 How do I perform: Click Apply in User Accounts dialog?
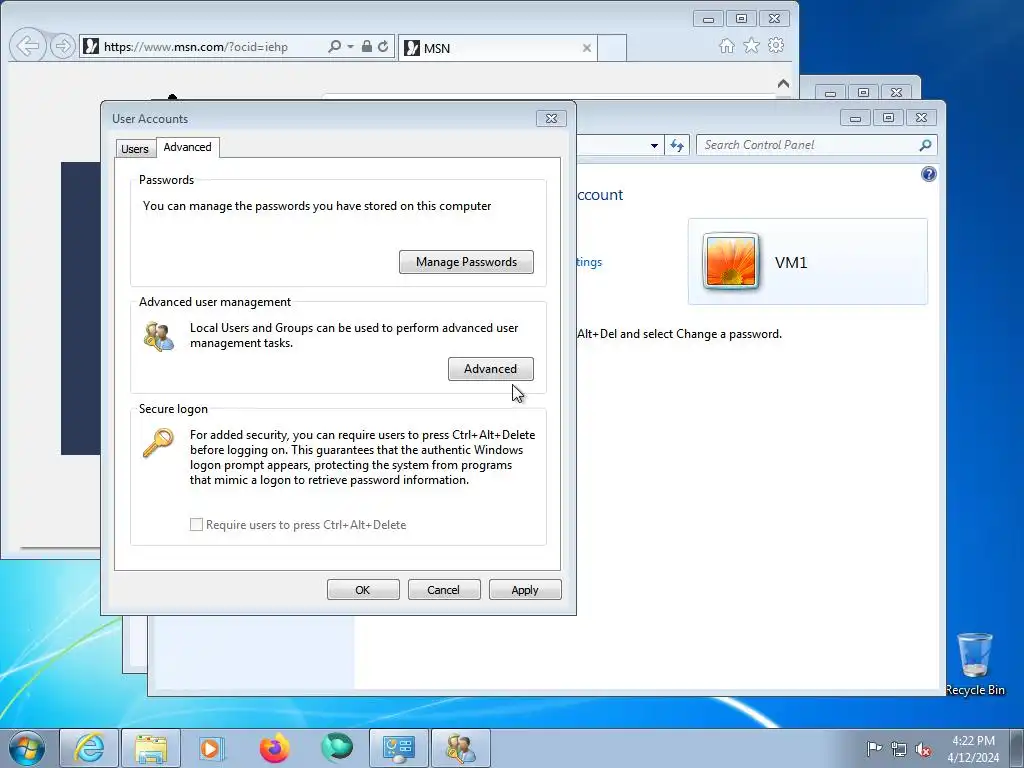pyautogui.click(x=525, y=590)
